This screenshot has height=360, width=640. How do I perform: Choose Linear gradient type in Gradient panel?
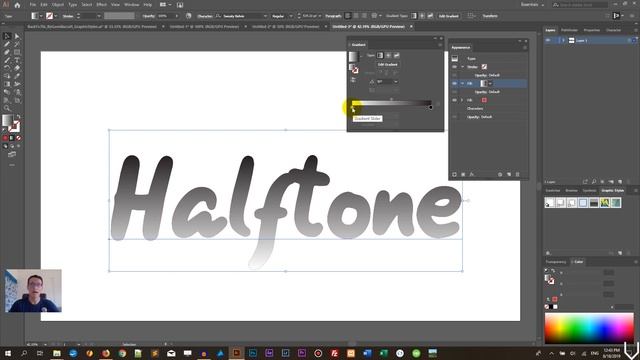click(380, 55)
